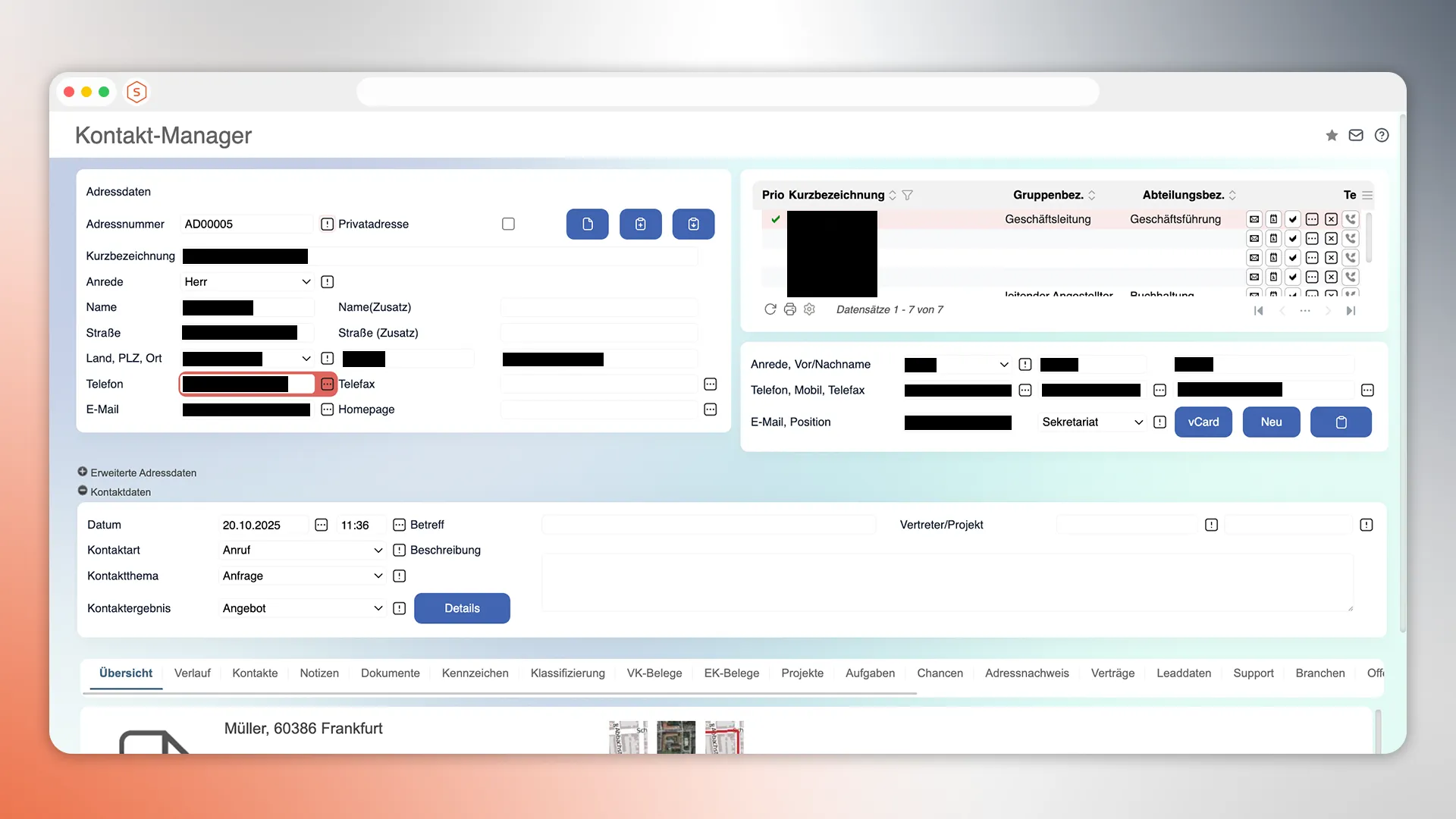
Task: Click the X delete icon in the first row
Action: tap(1332, 219)
